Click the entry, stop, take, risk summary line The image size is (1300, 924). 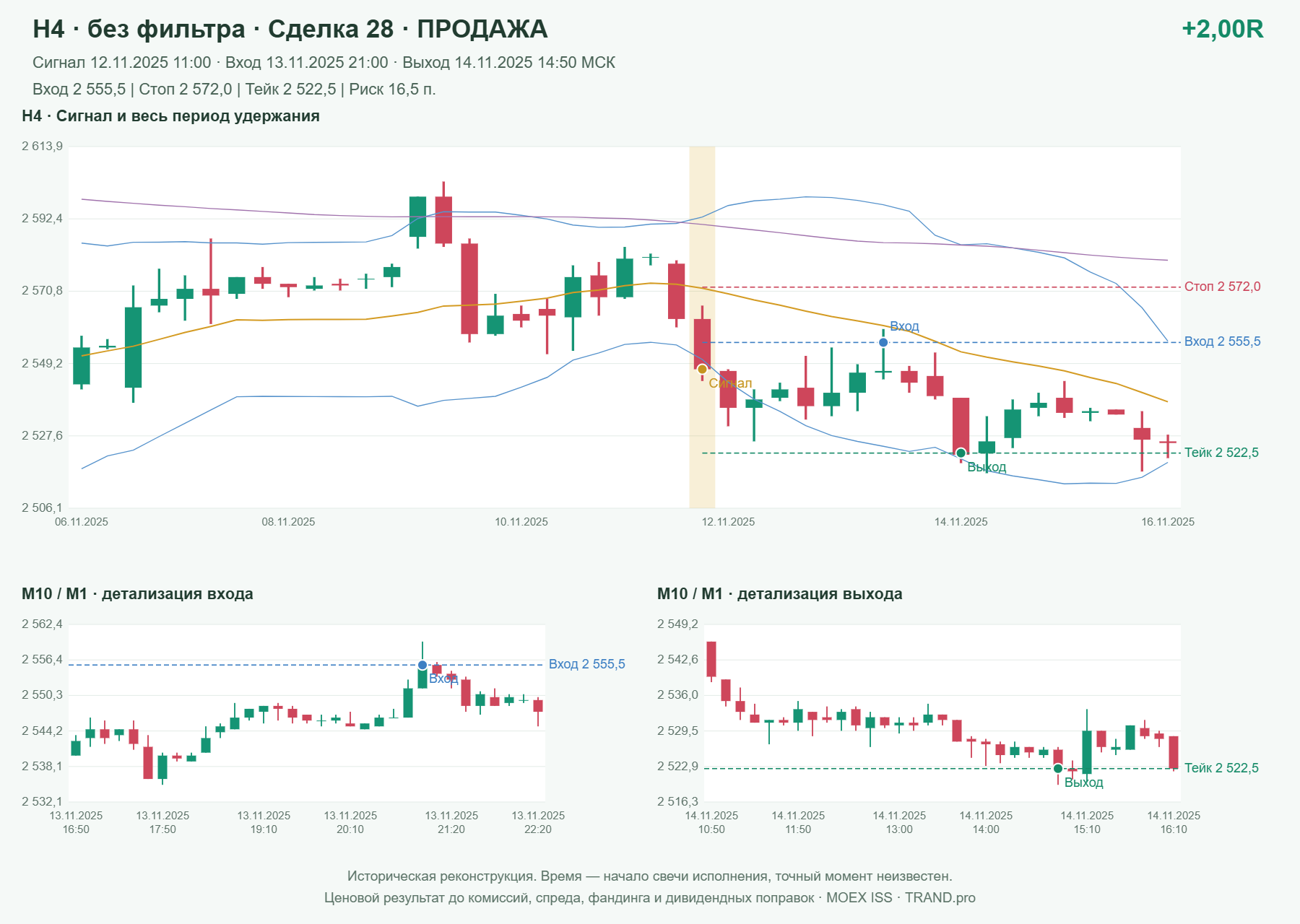pyautogui.click(x=234, y=90)
